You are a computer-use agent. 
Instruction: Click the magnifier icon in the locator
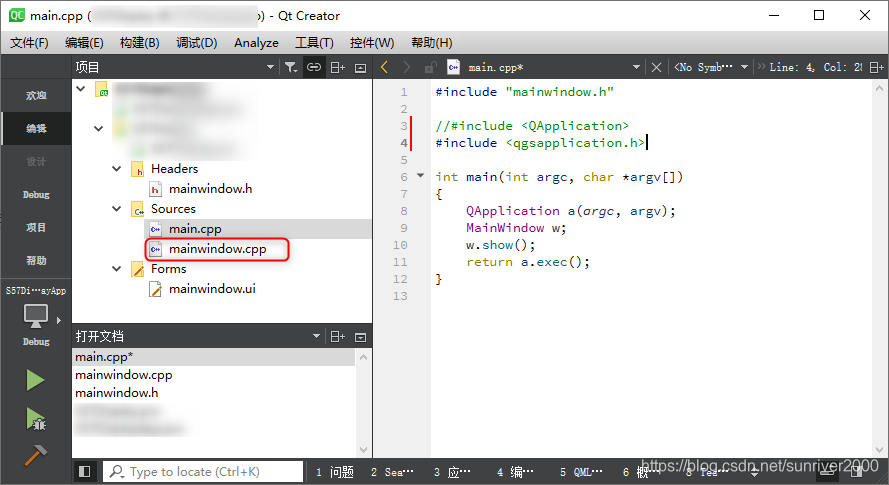point(117,471)
